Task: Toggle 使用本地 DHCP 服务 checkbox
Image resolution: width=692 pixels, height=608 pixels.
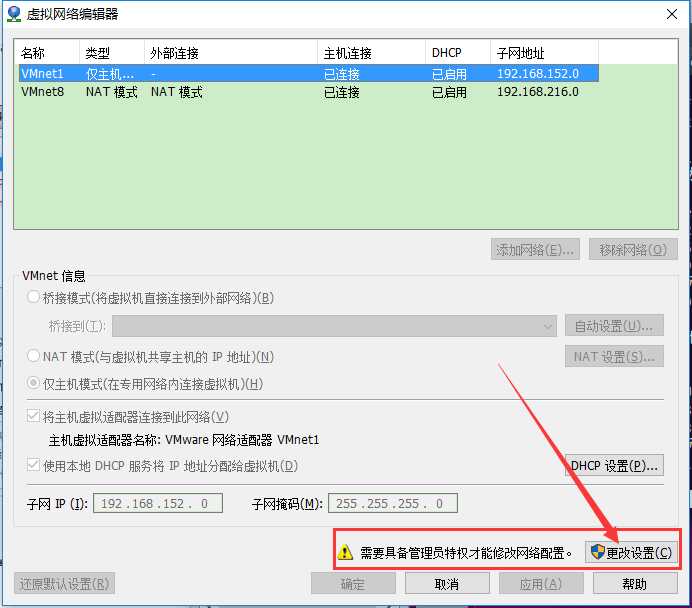Action: pos(33,465)
